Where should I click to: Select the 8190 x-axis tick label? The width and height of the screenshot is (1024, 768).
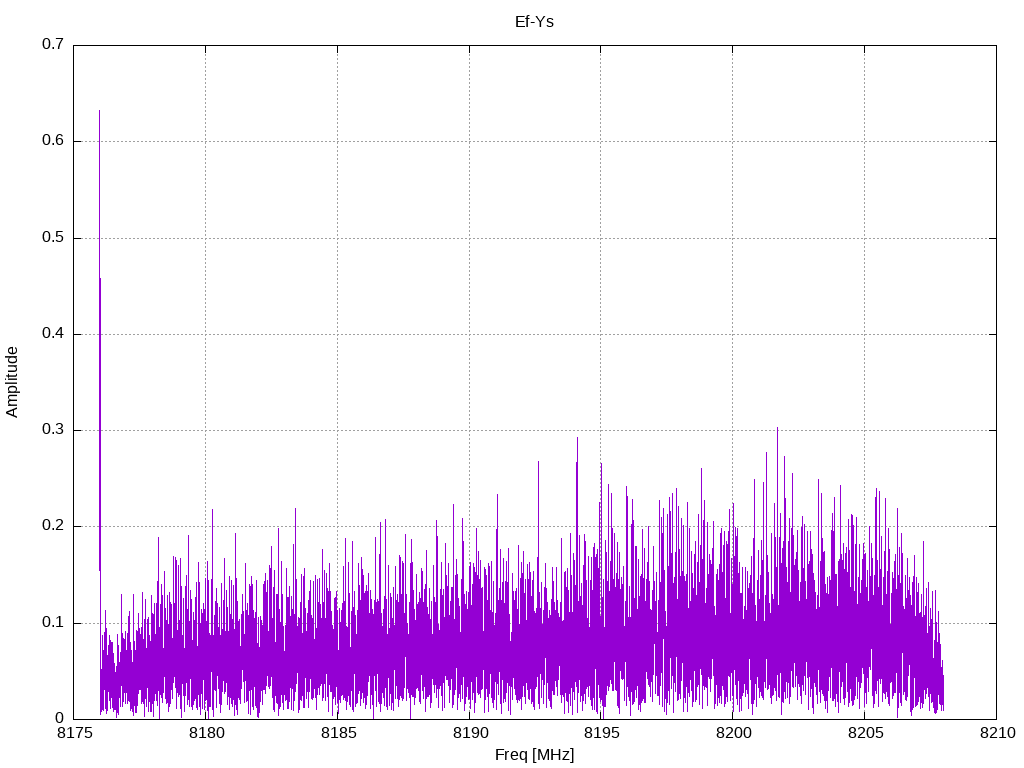coord(469,734)
